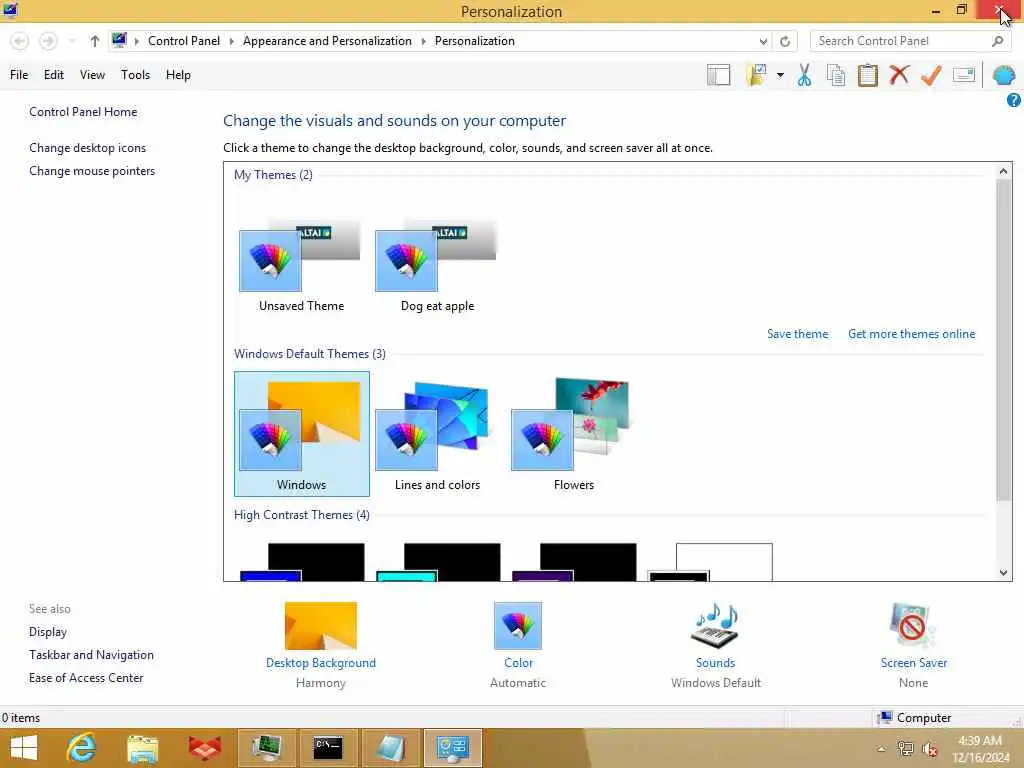Switch to system monitor taskbar app

point(266,748)
